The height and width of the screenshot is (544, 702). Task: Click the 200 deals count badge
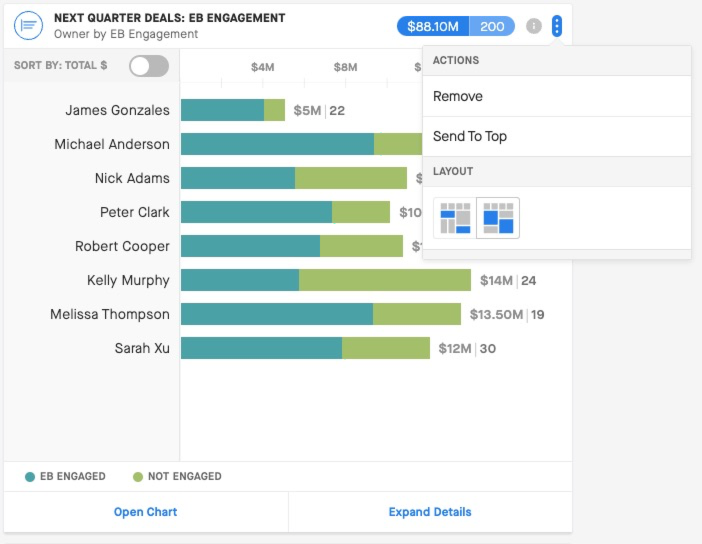[x=492, y=26]
